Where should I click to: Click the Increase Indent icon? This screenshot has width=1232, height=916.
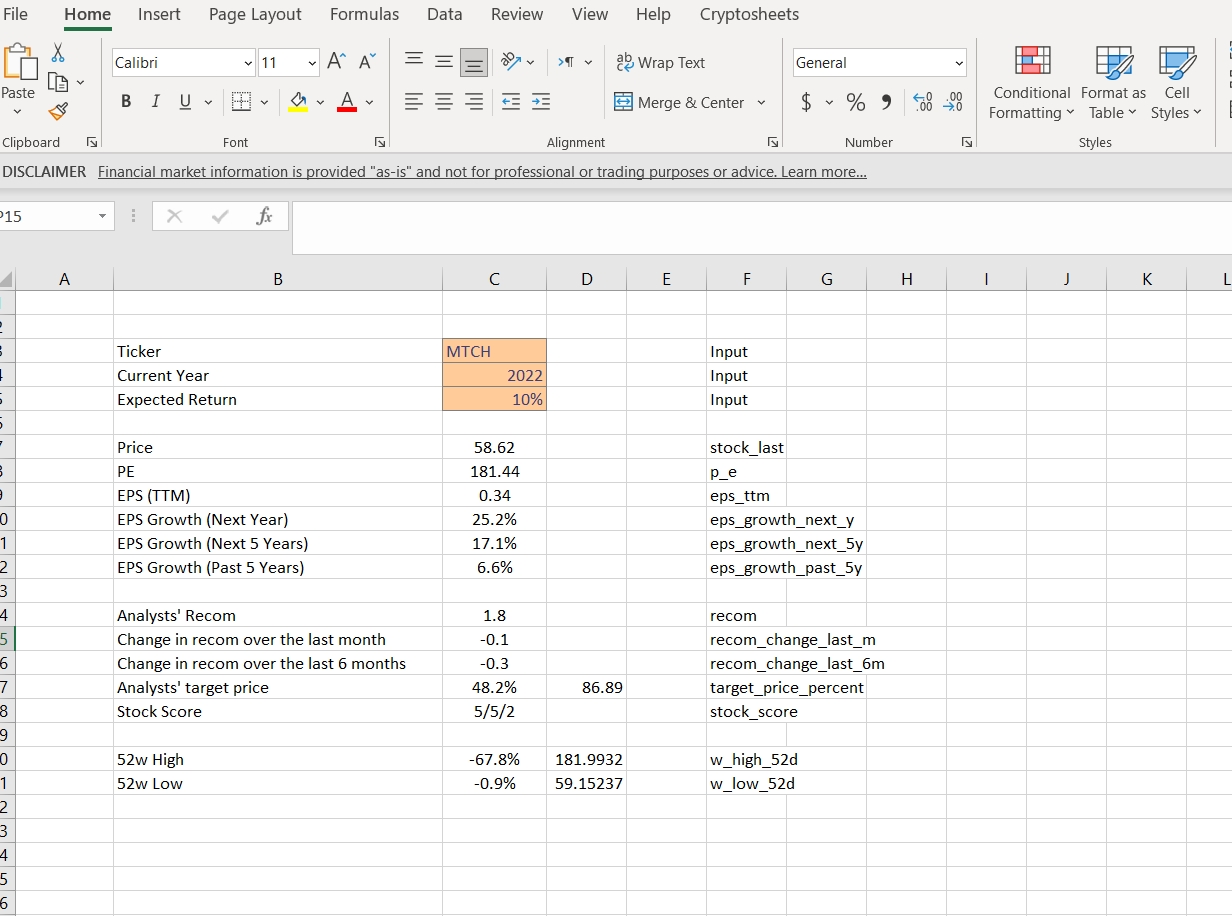540,102
